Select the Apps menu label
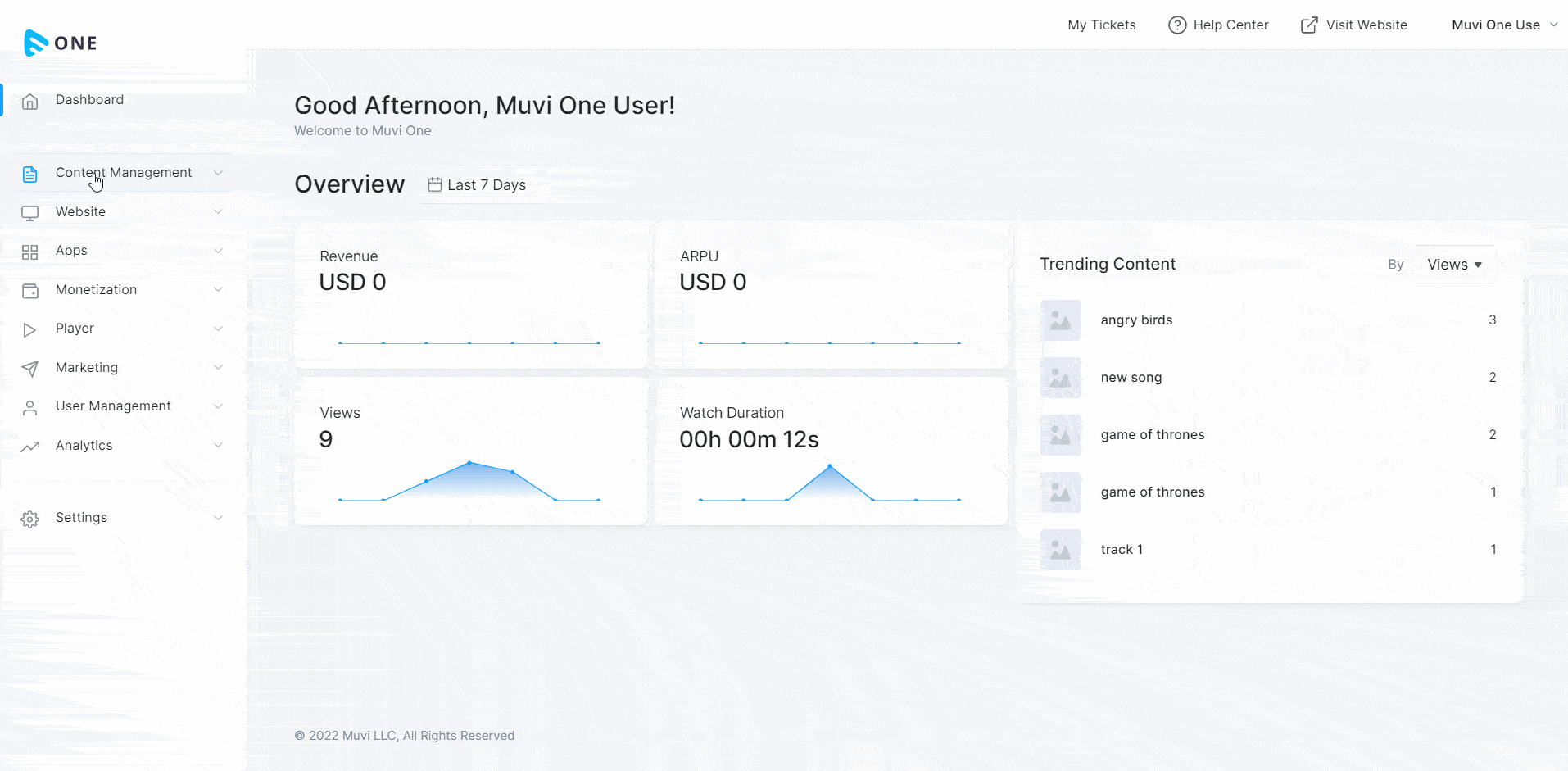The height and width of the screenshot is (771, 1568). point(71,251)
